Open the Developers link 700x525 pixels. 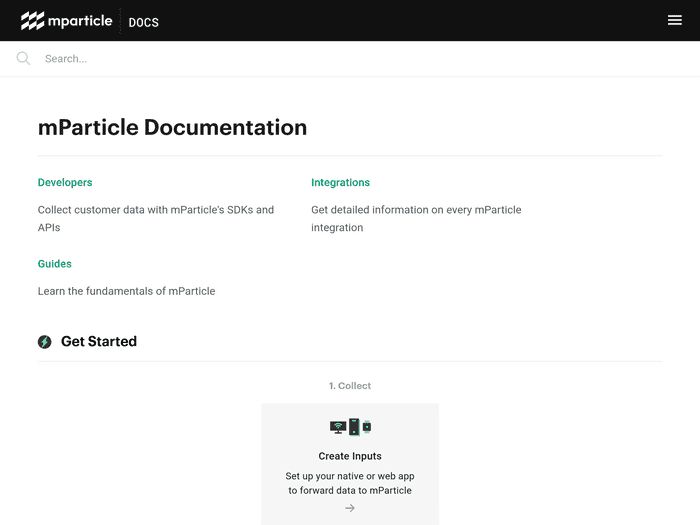pyautogui.click(x=65, y=183)
